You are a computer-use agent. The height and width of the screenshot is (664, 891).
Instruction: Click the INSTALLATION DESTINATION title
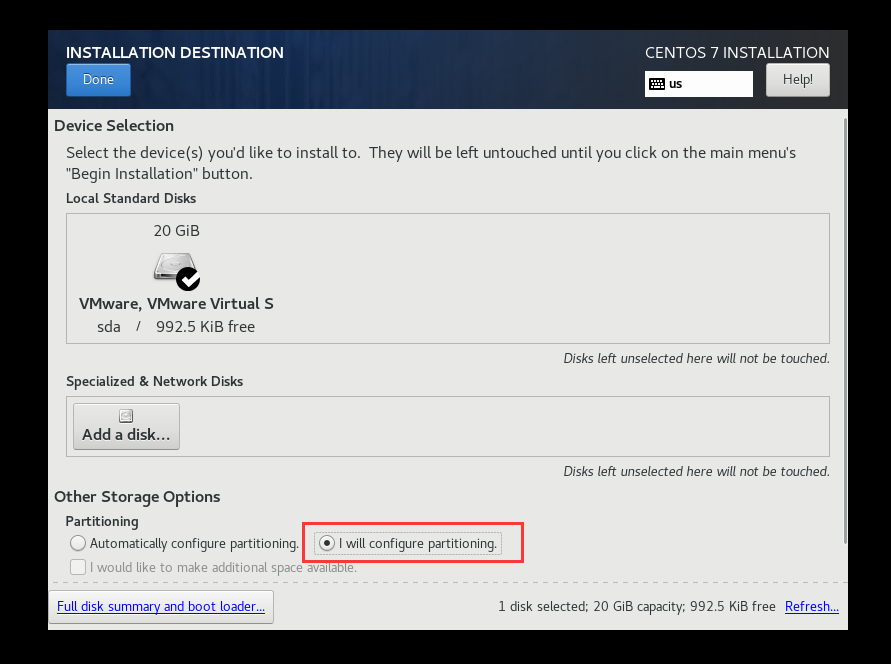(174, 53)
